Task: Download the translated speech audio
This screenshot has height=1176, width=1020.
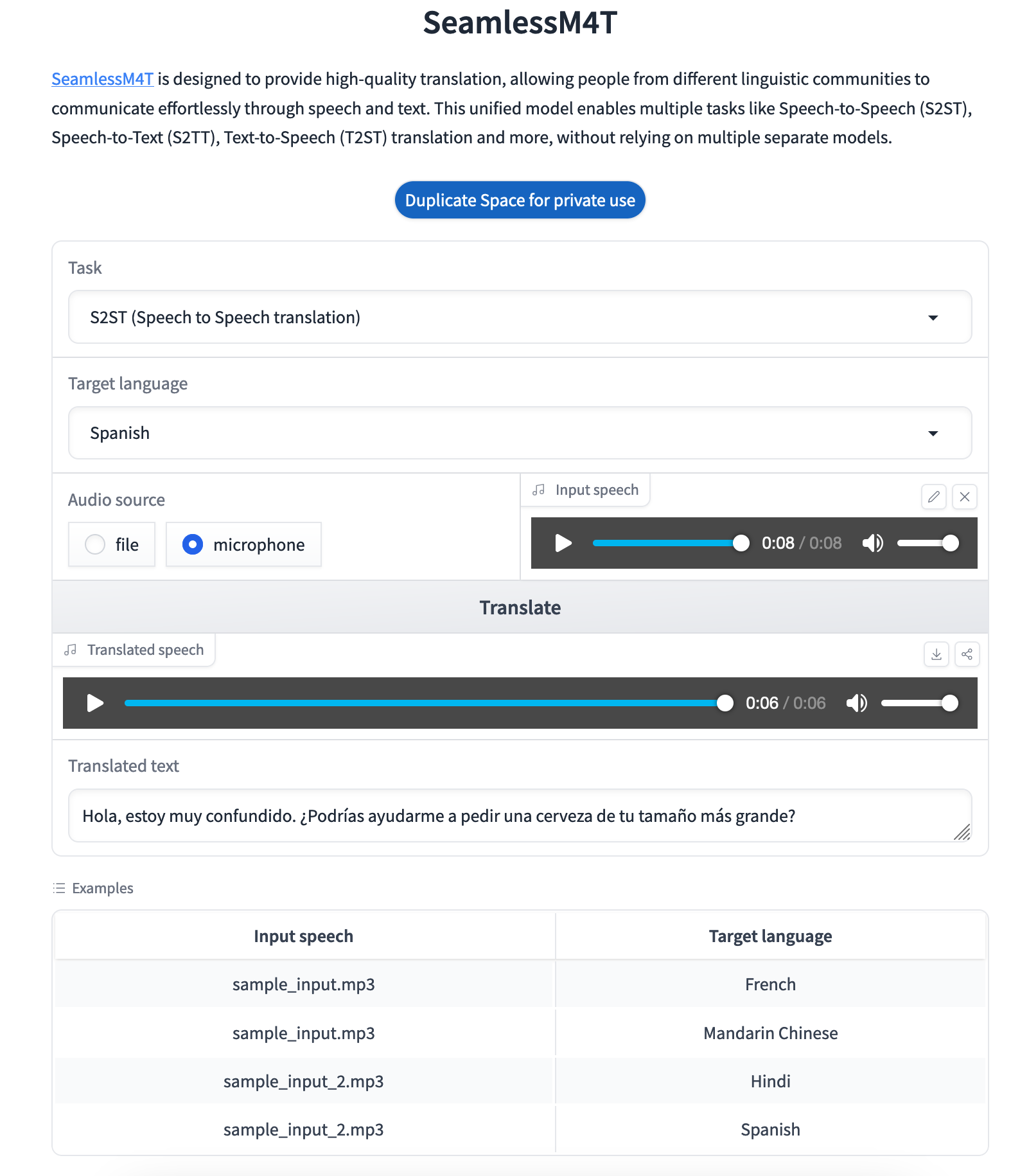Action: coord(936,654)
